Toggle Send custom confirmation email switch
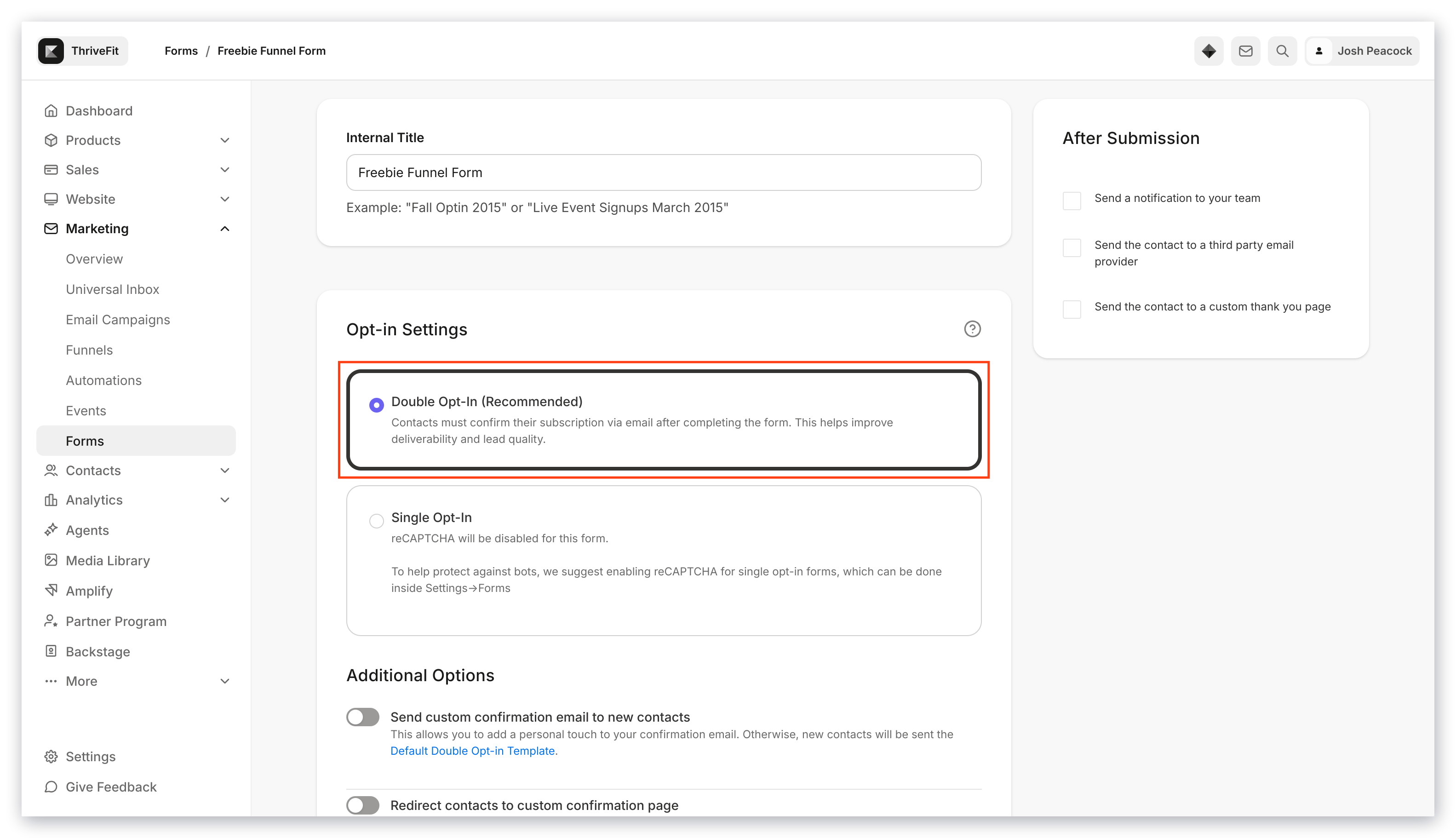1456x838 pixels. tap(362, 717)
